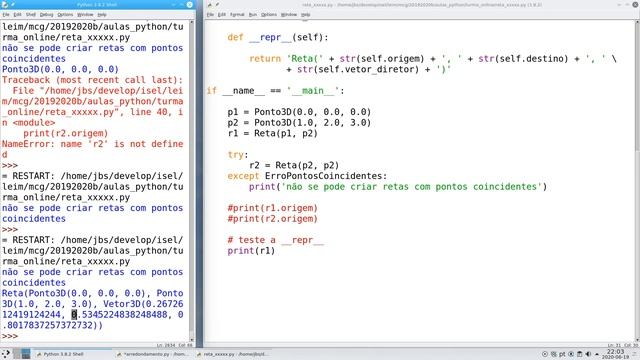This screenshot has height=360, width=640.
Task: Open Window menu in the editor window
Action: (x=289, y=15)
